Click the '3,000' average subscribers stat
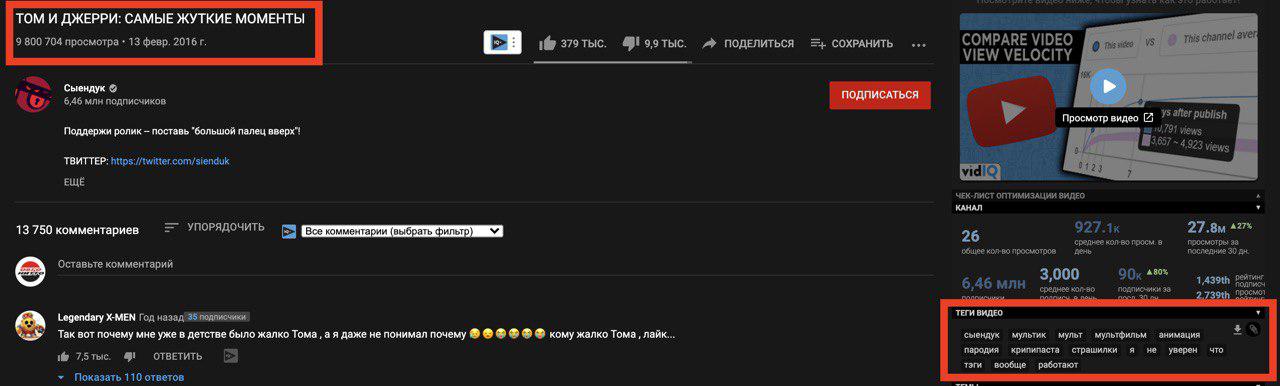 (x=1059, y=274)
